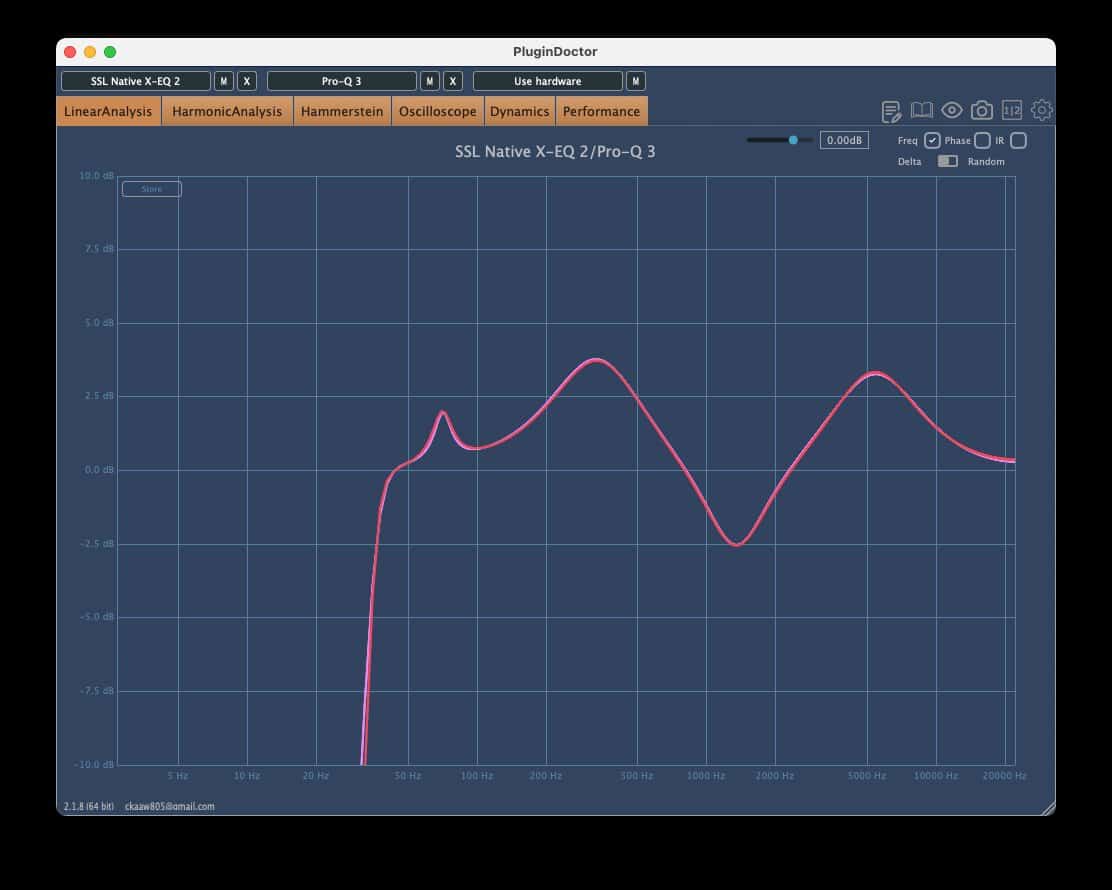1112x890 pixels.
Task: Click the registered email in status bar
Action: click(169, 806)
